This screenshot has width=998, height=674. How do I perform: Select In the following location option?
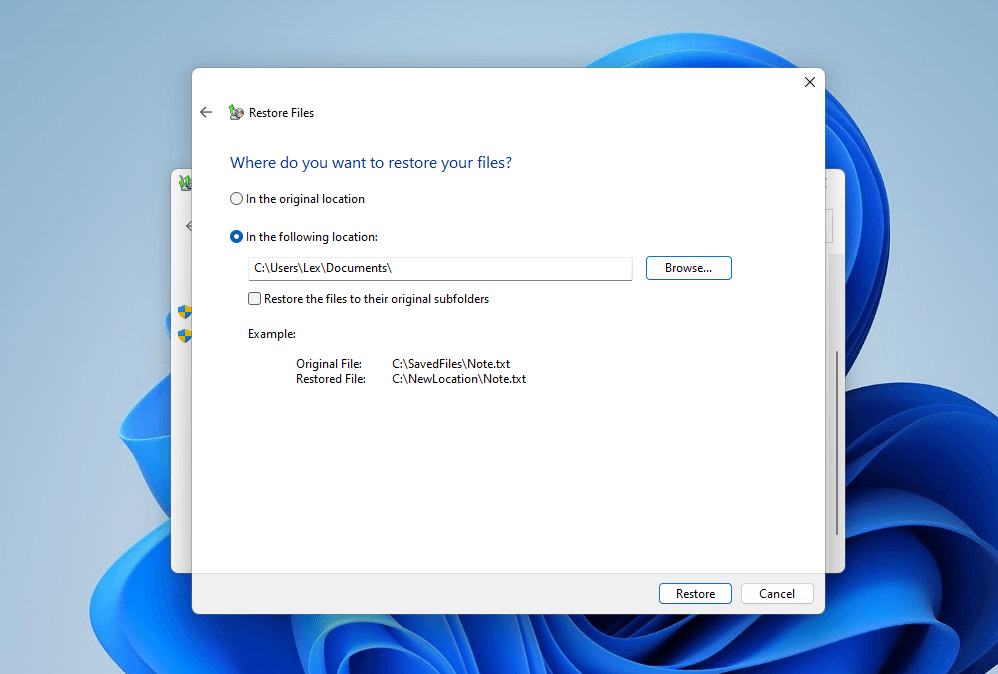(x=304, y=237)
